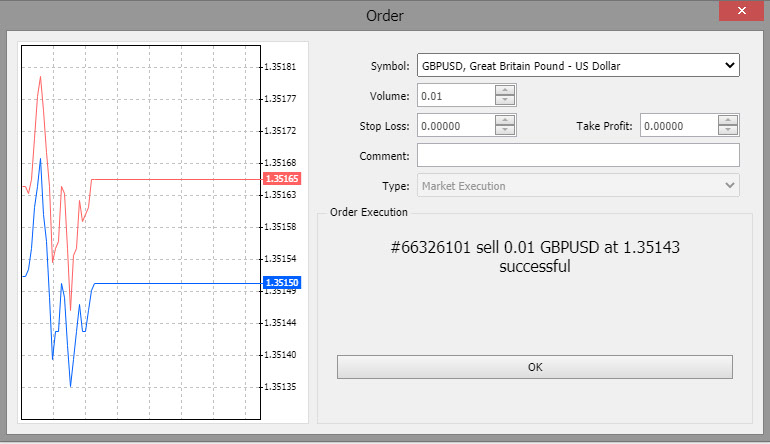
Task: Click the 1.35172 price axis label
Action: 280,131
